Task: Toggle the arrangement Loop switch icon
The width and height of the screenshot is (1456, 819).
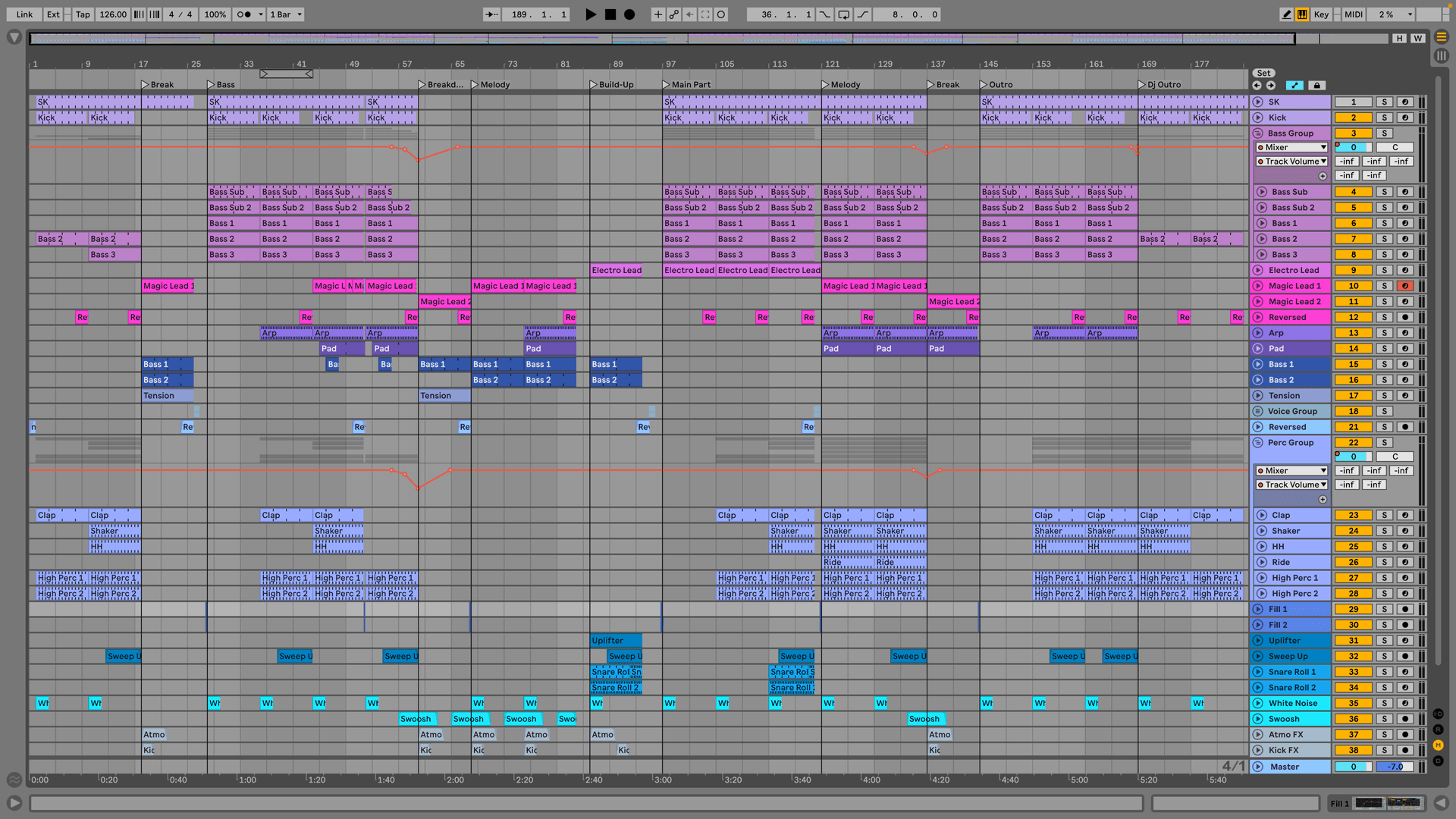Action: point(843,14)
